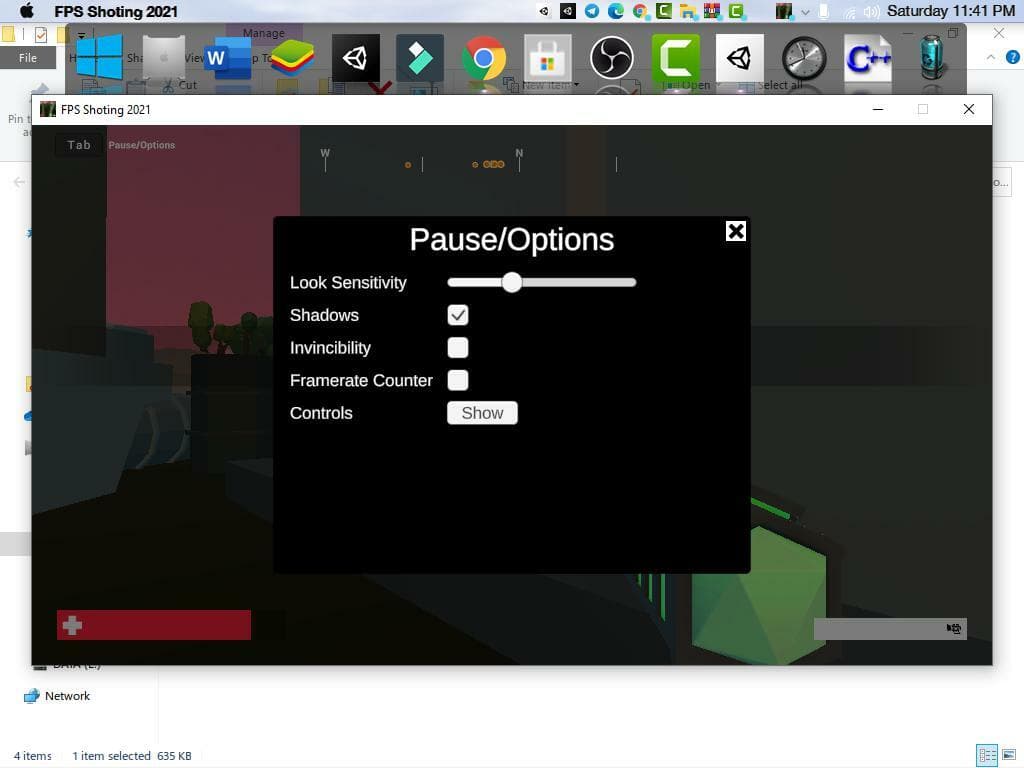Click the 1 item selected status text

[111, 756]
